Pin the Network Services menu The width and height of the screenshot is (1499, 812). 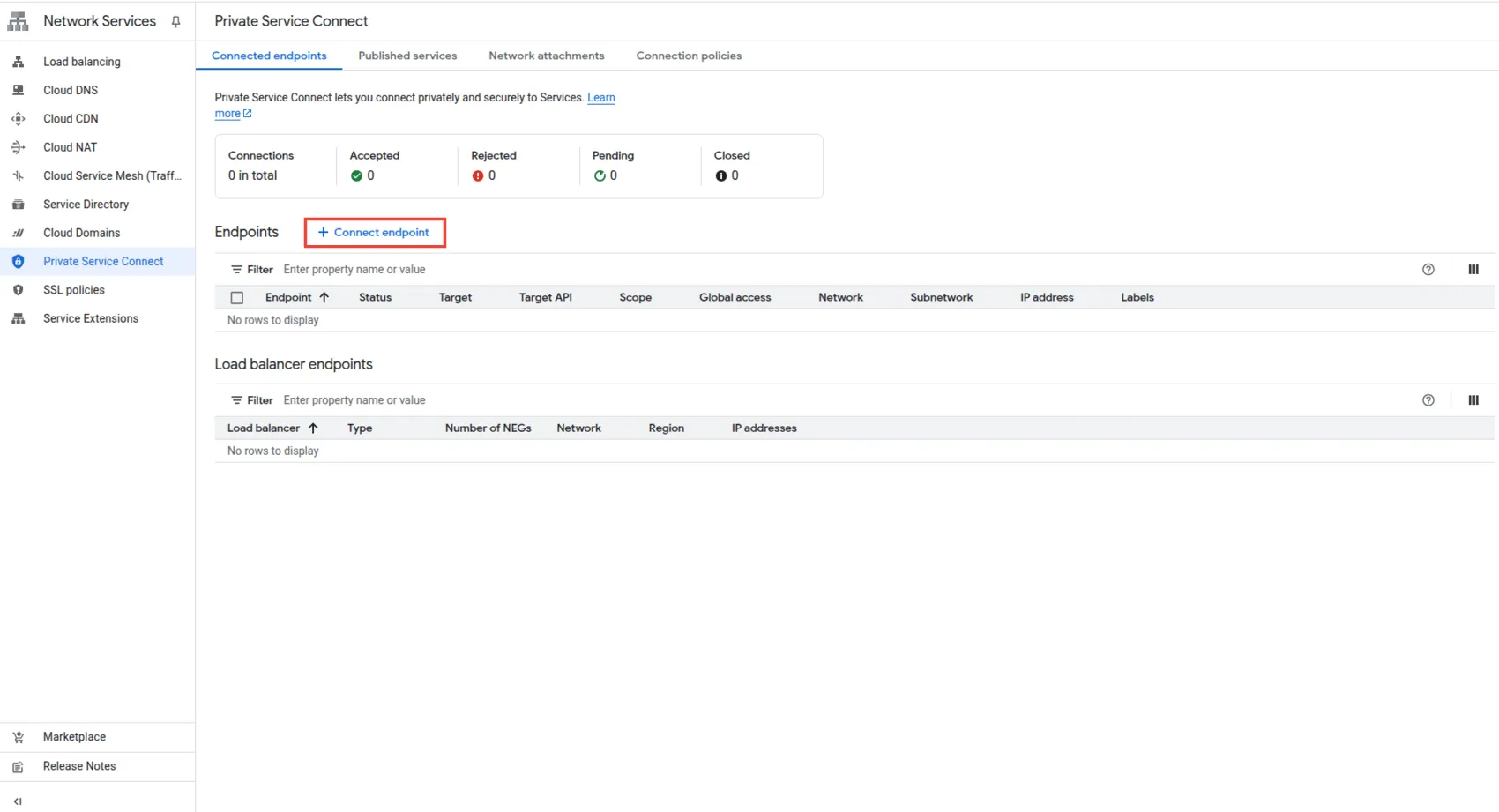(175, 22)
